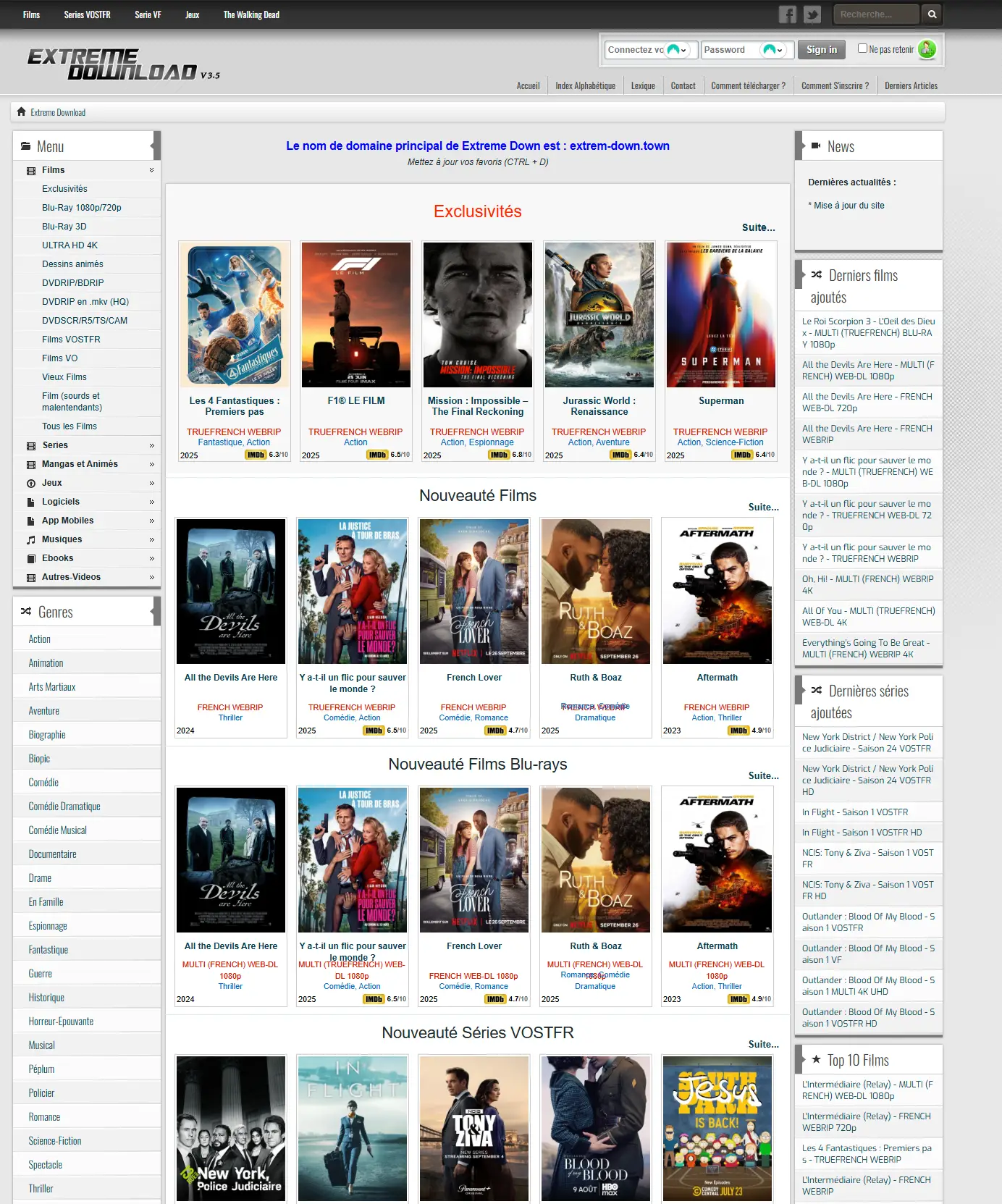This screenshot has width=1002, height=1204.
Task: Collapse the Films menu section
Action: (151, 170)
